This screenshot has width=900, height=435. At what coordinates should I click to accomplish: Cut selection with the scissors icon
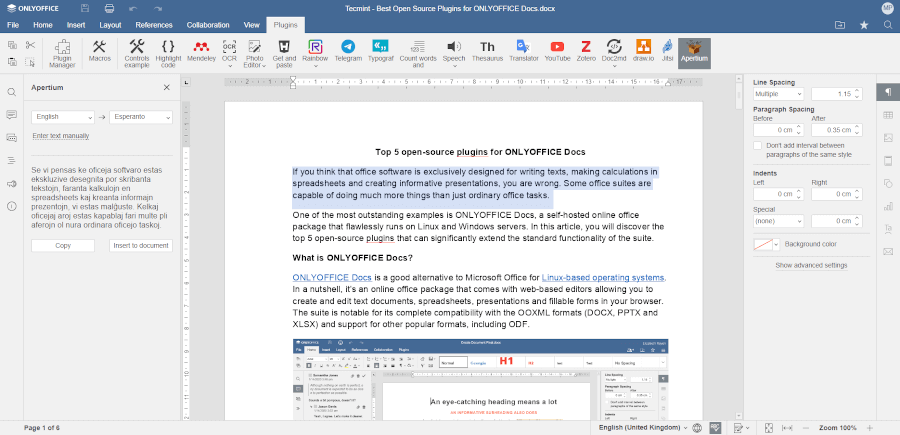(x=30, y=45)
